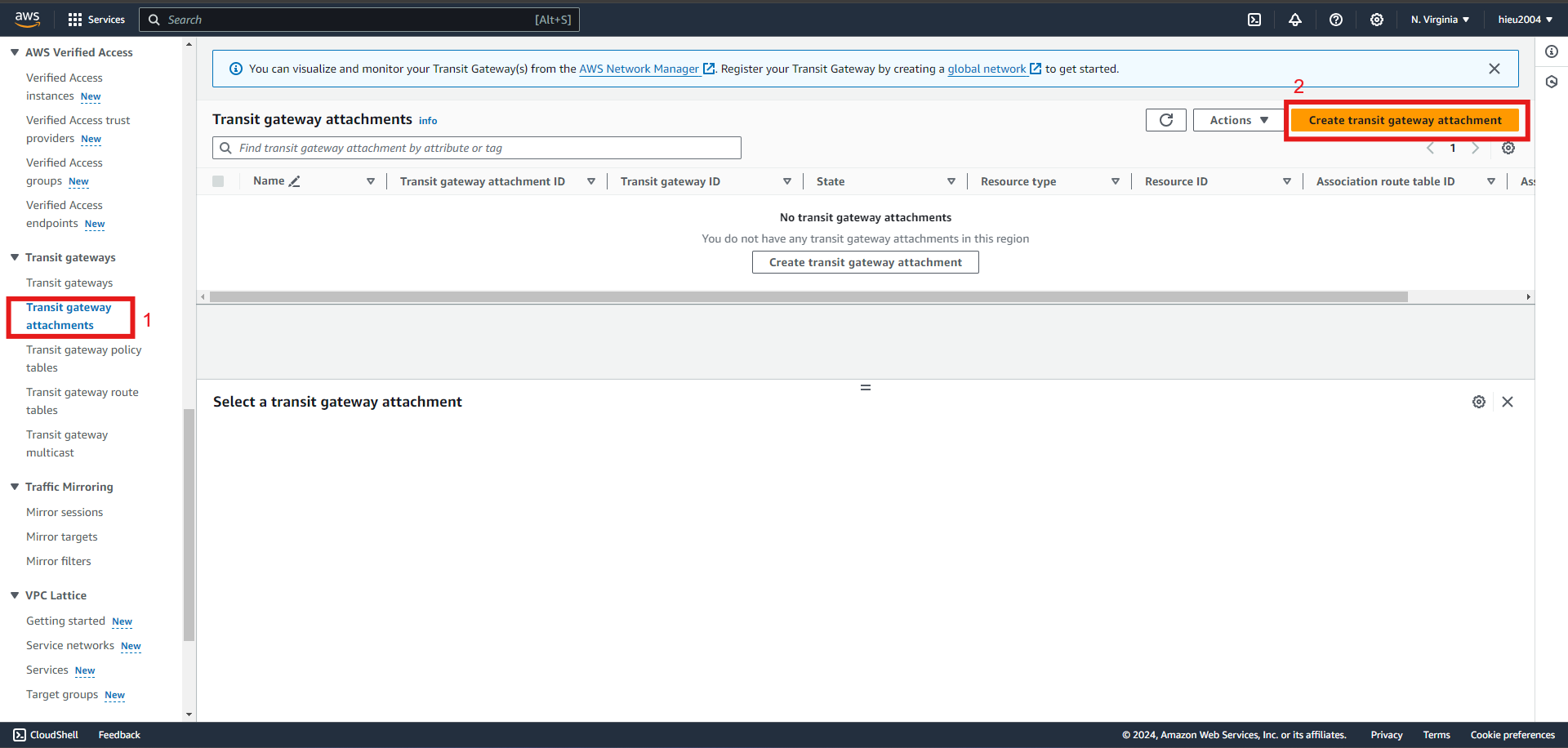Open the help question mark icon

(1336, 20)
